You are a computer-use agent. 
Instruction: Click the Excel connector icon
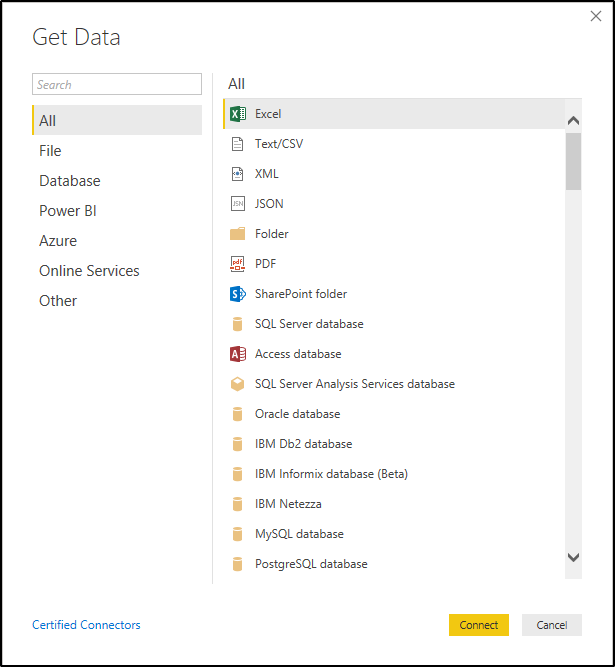[x=238, y=114]
